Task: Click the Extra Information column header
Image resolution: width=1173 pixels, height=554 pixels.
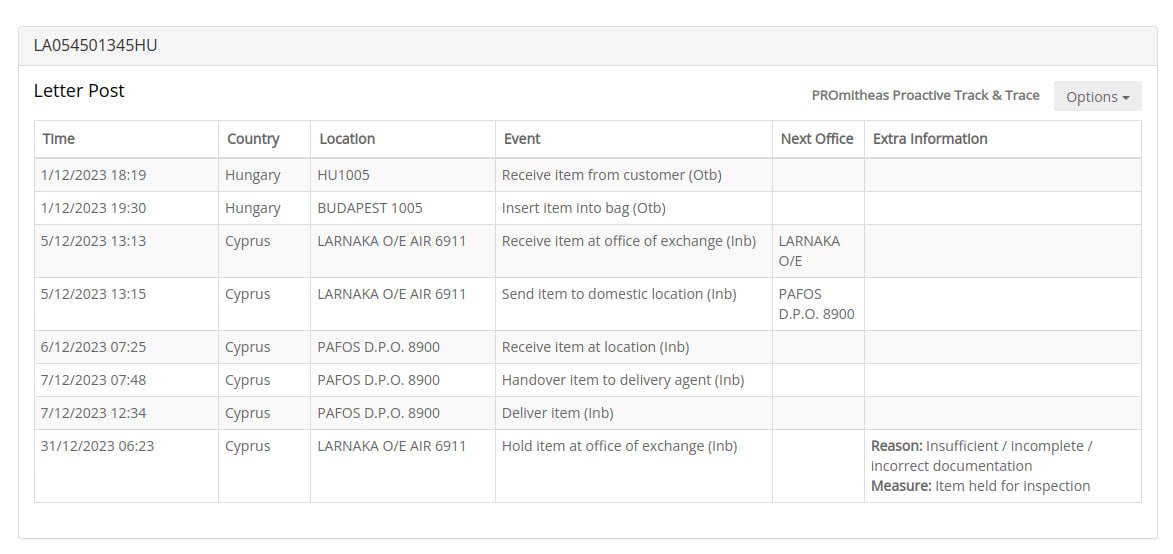Action: (x=930, y=139)
